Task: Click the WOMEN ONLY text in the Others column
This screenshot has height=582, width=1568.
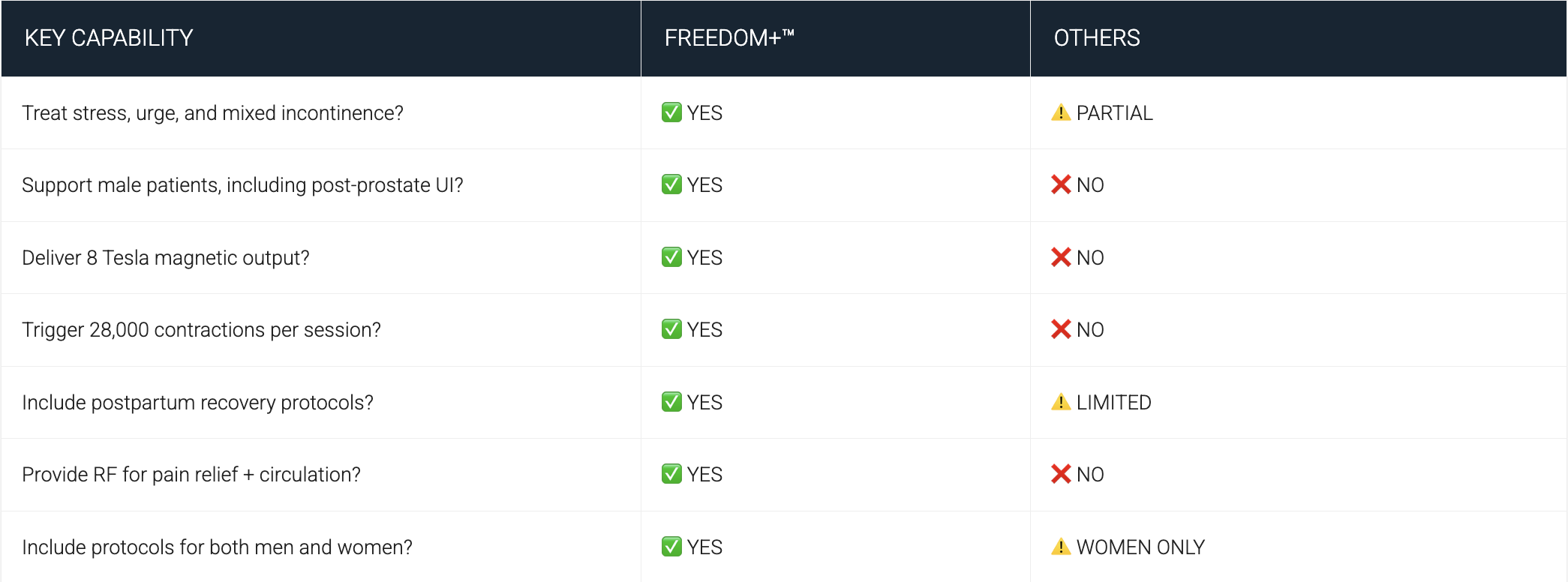Action: point(1140,547)
